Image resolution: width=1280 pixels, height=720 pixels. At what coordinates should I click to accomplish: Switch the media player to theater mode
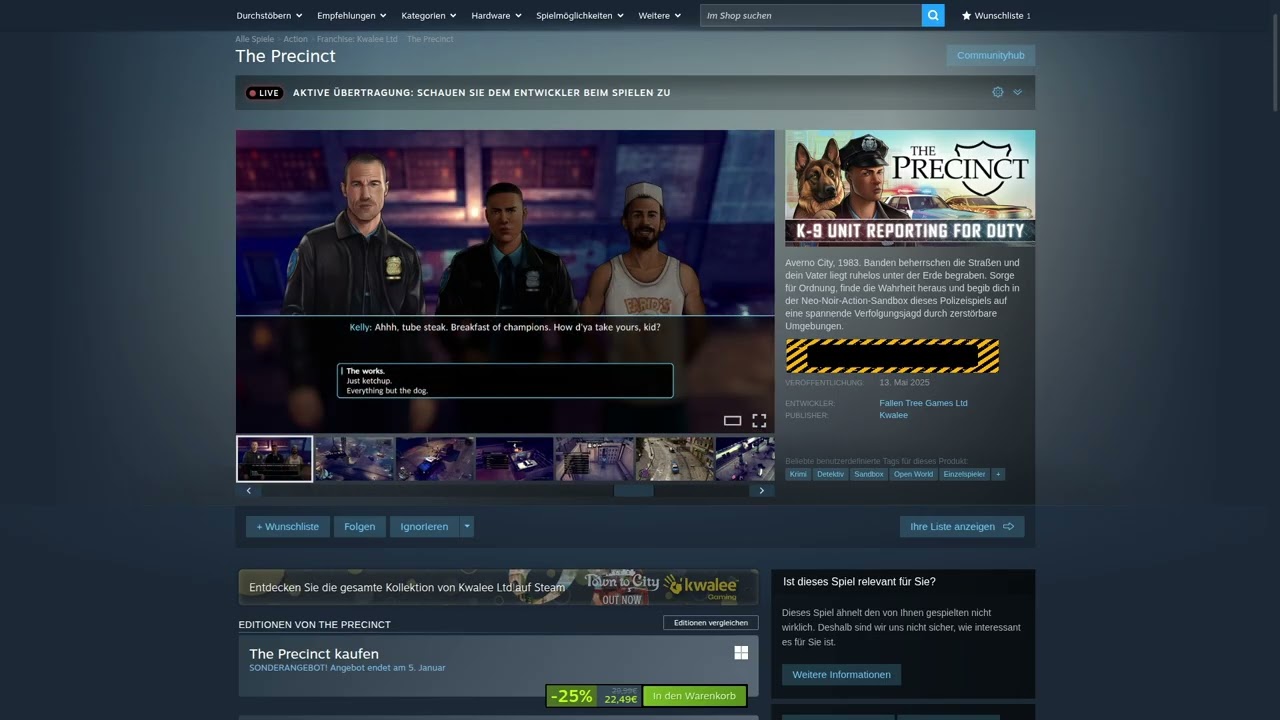[x=732, y=421]
